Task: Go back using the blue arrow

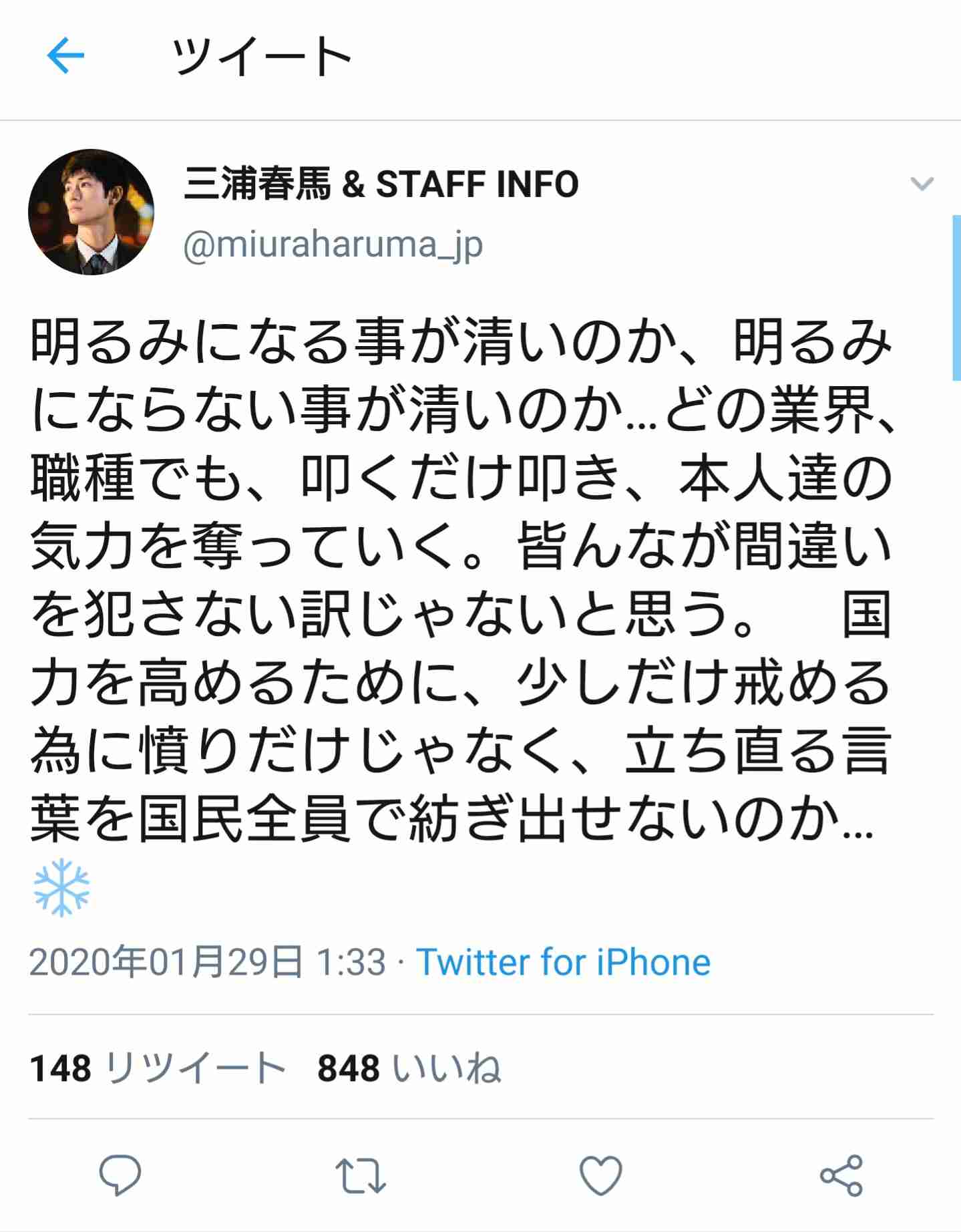Action: (x=65, y=55)
